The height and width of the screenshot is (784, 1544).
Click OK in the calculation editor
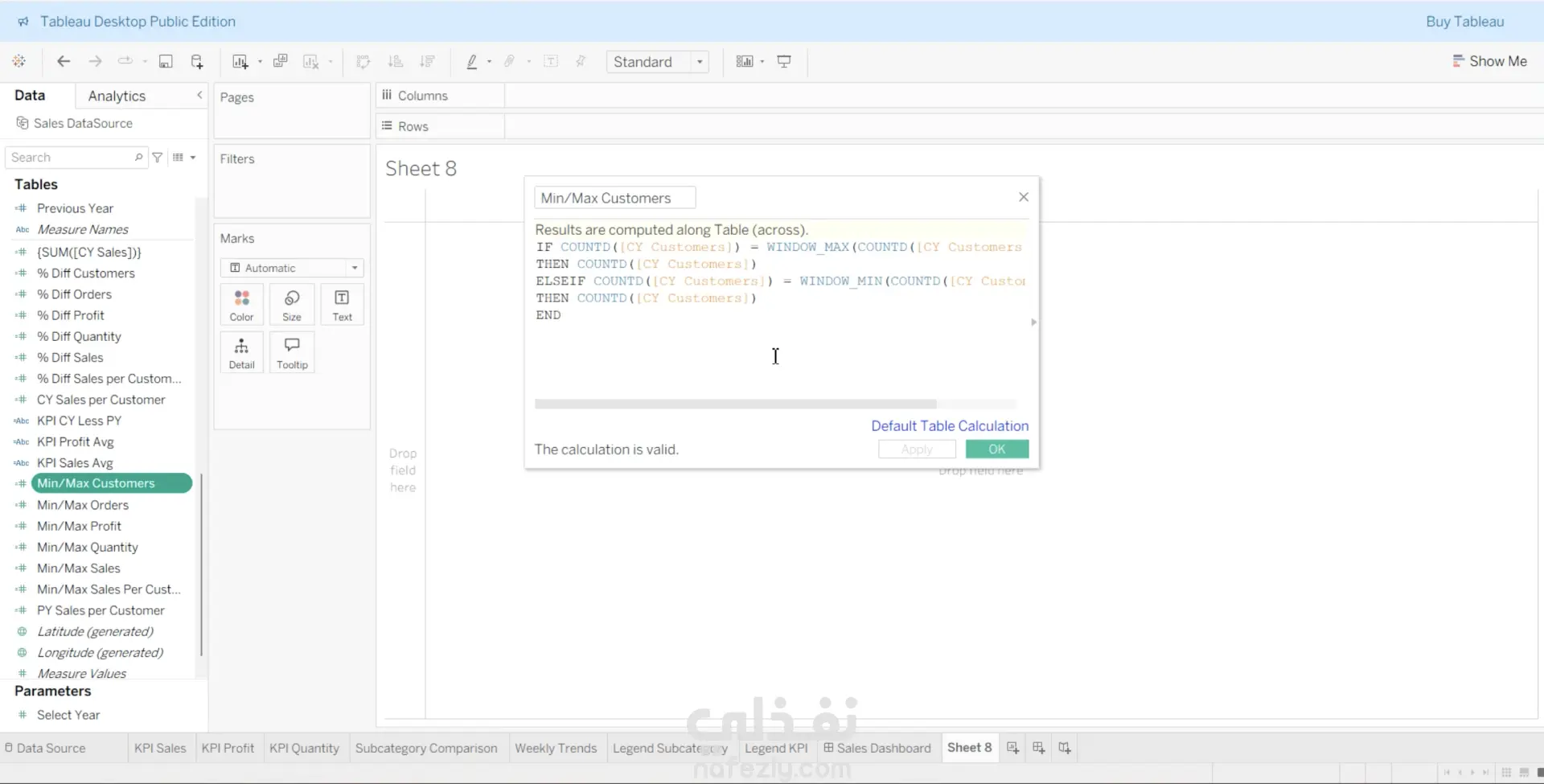tap(997, 449)
